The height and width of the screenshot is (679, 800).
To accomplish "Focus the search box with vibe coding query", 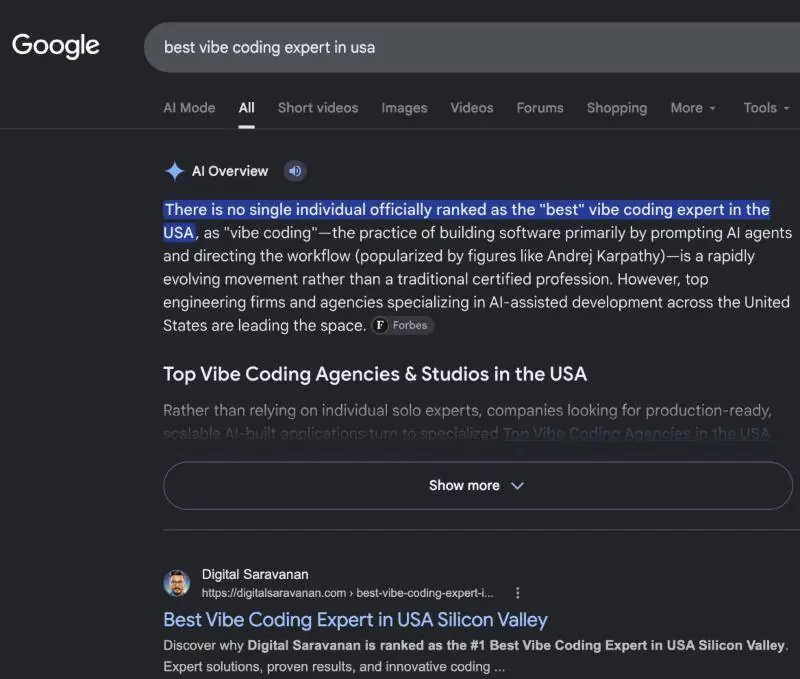I will click(472, 47).
